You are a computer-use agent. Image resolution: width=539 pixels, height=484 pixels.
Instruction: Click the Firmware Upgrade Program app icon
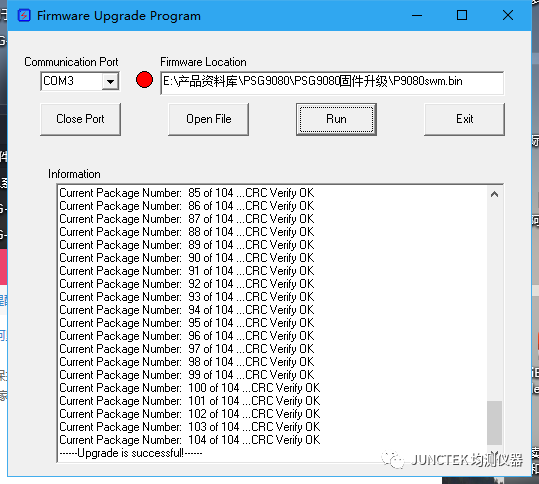pyautogui.click(x=24, y=16)
